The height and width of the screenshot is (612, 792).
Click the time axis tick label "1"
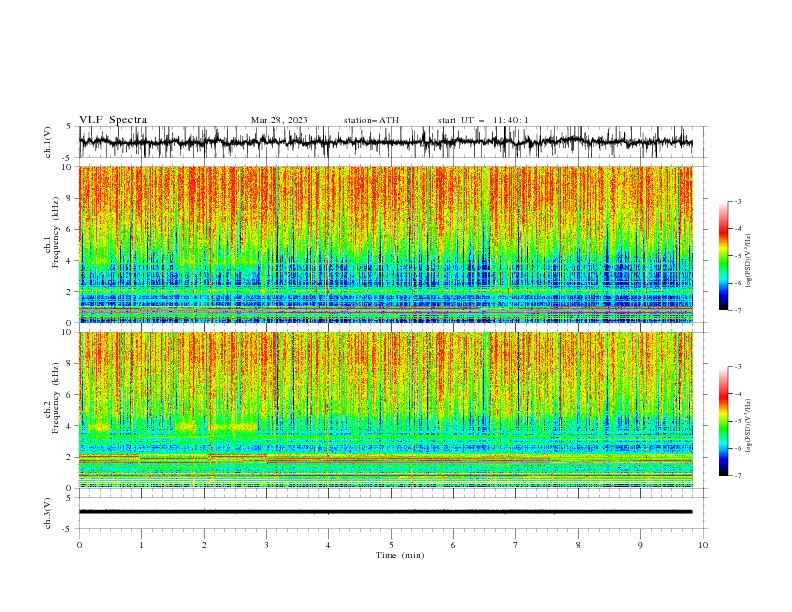(x=141, y=545)
